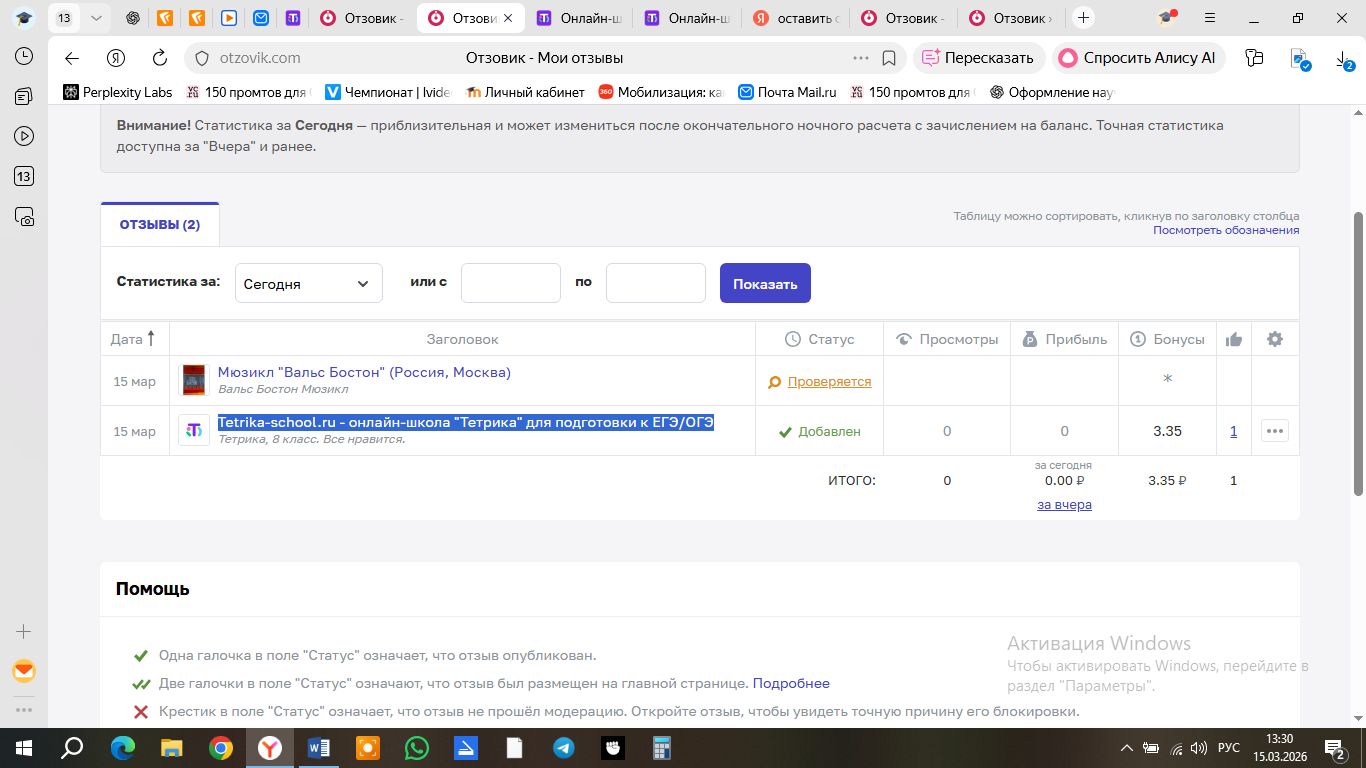Open the "Посмотреть обозначения" link
The width and height of the screenshot is (1366, 768).
1225,230
